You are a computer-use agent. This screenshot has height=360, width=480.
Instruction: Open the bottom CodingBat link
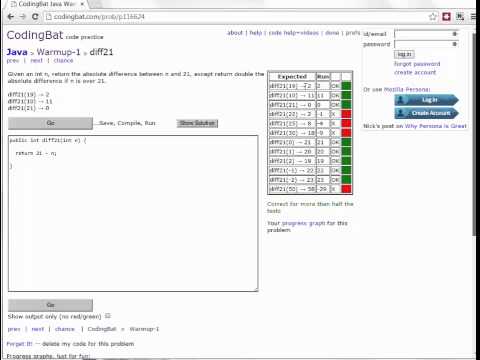(102, 329)
